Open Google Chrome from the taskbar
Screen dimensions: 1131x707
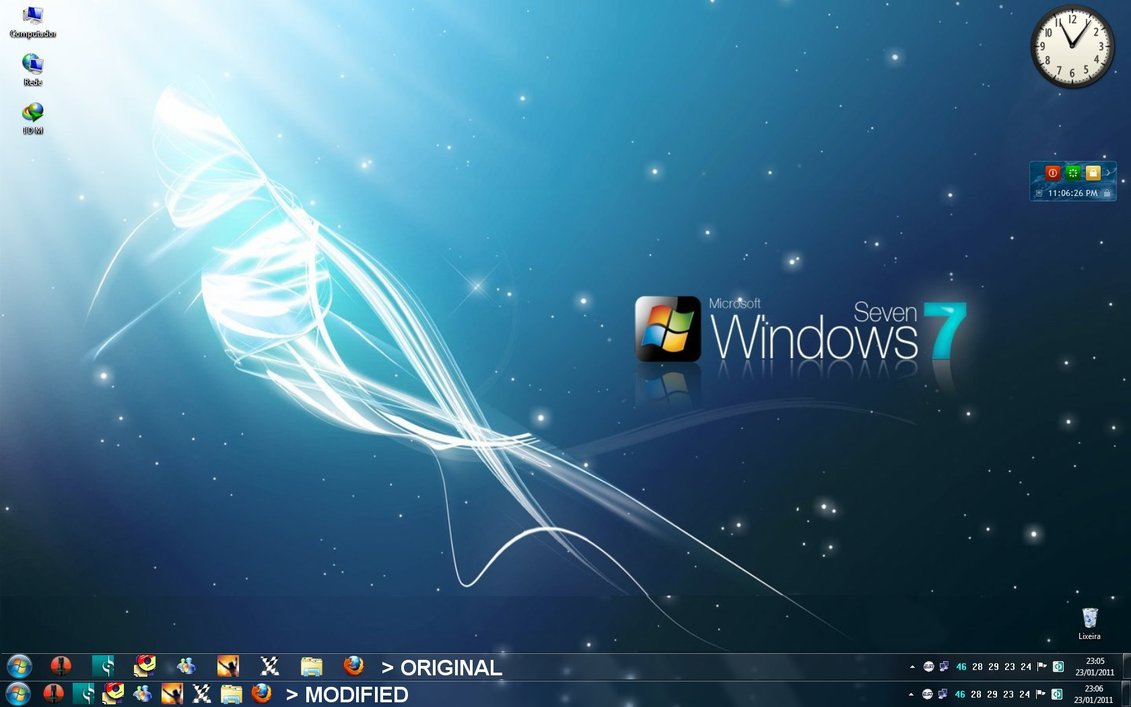coord(143,666)
